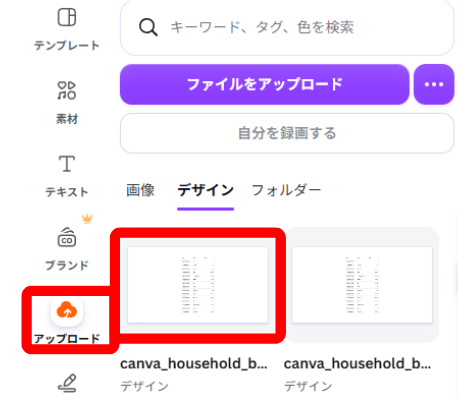Switch to the フォルダー tab
Viewport: 458px width, 407px height.
[x=286, y=190]
